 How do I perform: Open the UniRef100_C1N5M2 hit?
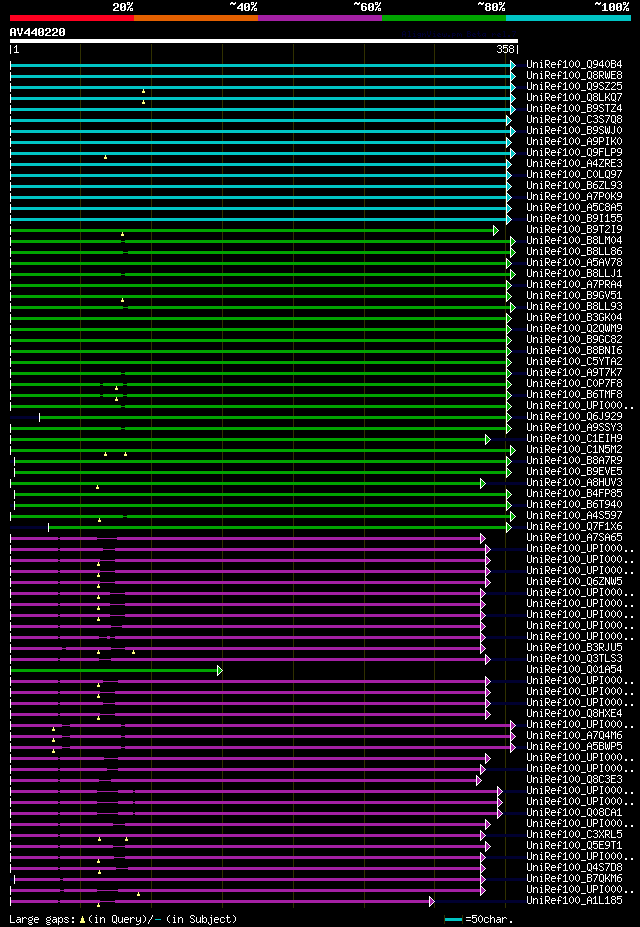pyautogui.click(x=574, y=450)
